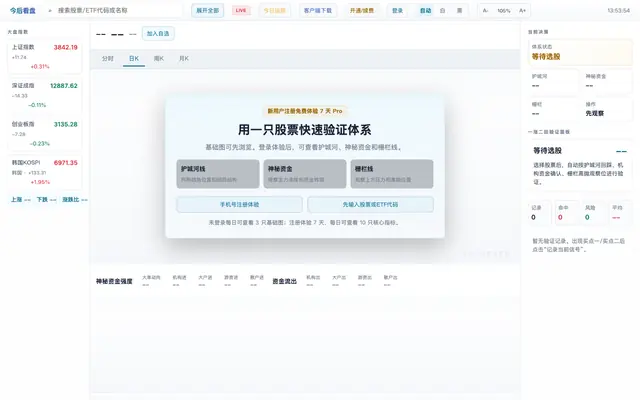Select the 黑 dark theme option
Screen dimensions: 640x400
pyautogui.click(x=459, y=11)
